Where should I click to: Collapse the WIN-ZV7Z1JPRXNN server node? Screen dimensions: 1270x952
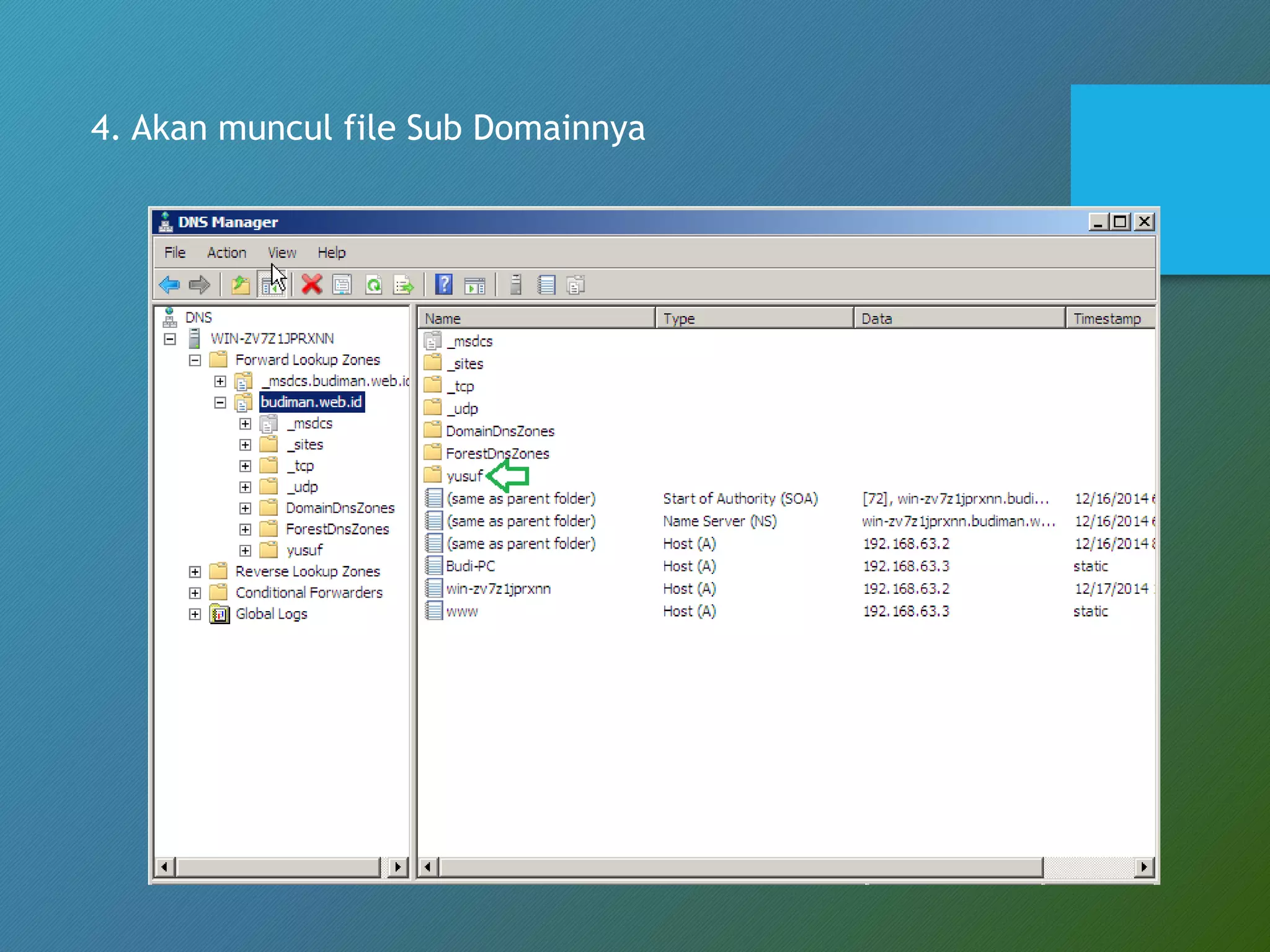(170, 339)
